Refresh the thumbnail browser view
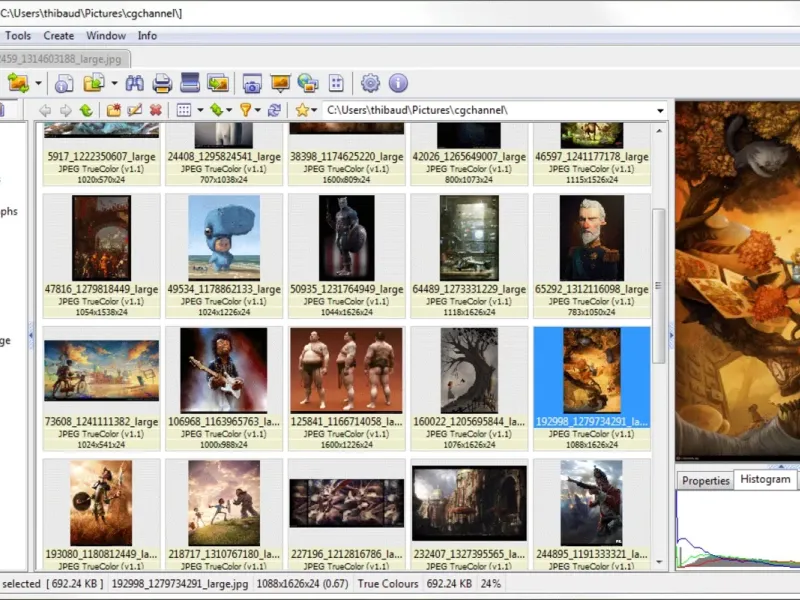Screen dimensions: 800x600 pos(273,110)
